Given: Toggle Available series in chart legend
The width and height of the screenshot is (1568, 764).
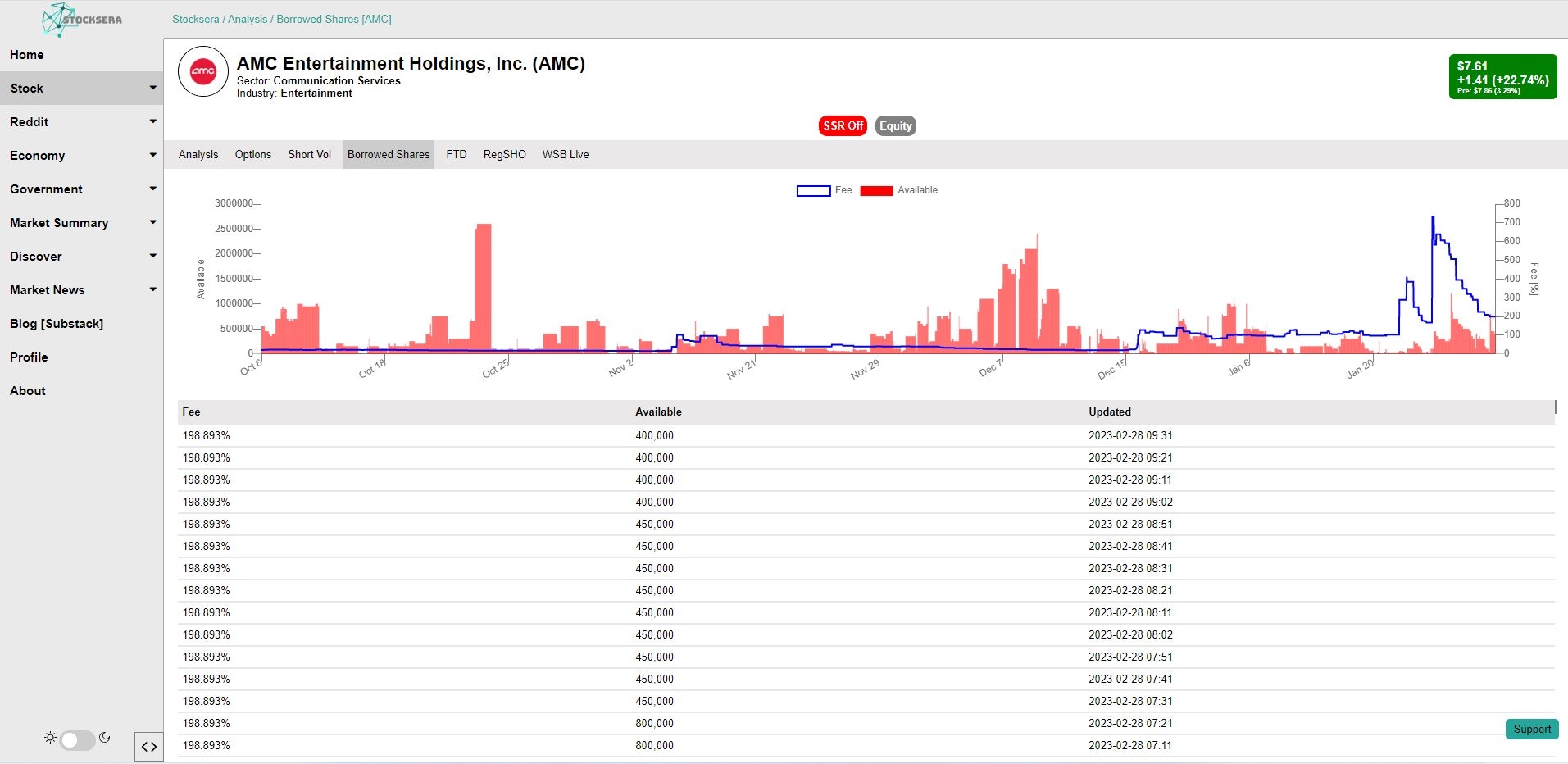Looking at the screenshot, I should click(x=899, y=190).
